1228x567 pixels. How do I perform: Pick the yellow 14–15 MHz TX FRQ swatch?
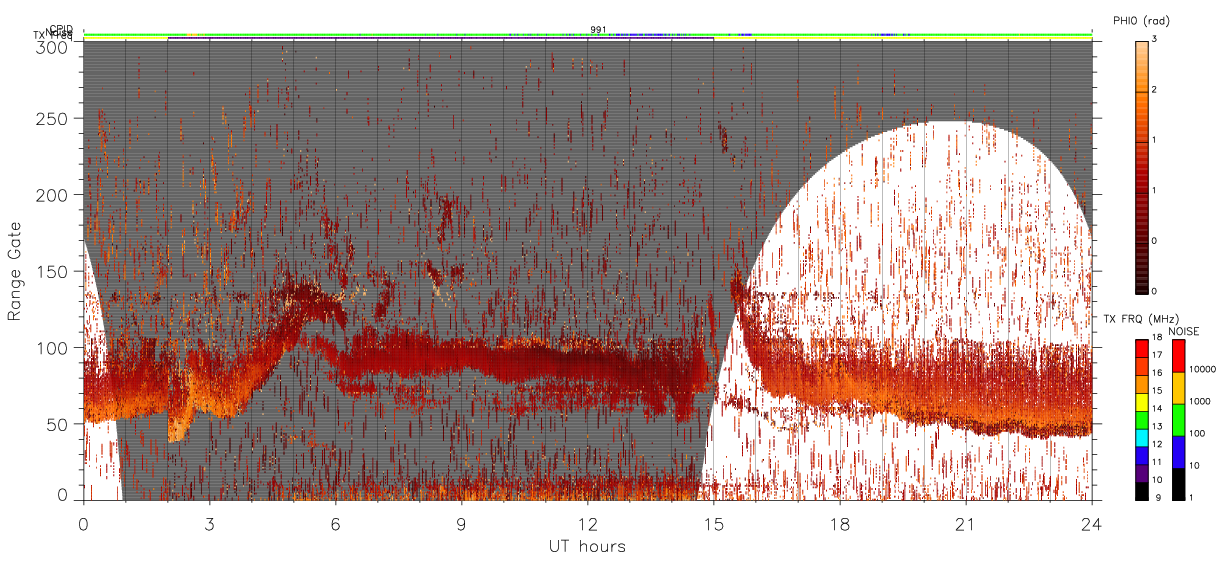coord(1141,402)
